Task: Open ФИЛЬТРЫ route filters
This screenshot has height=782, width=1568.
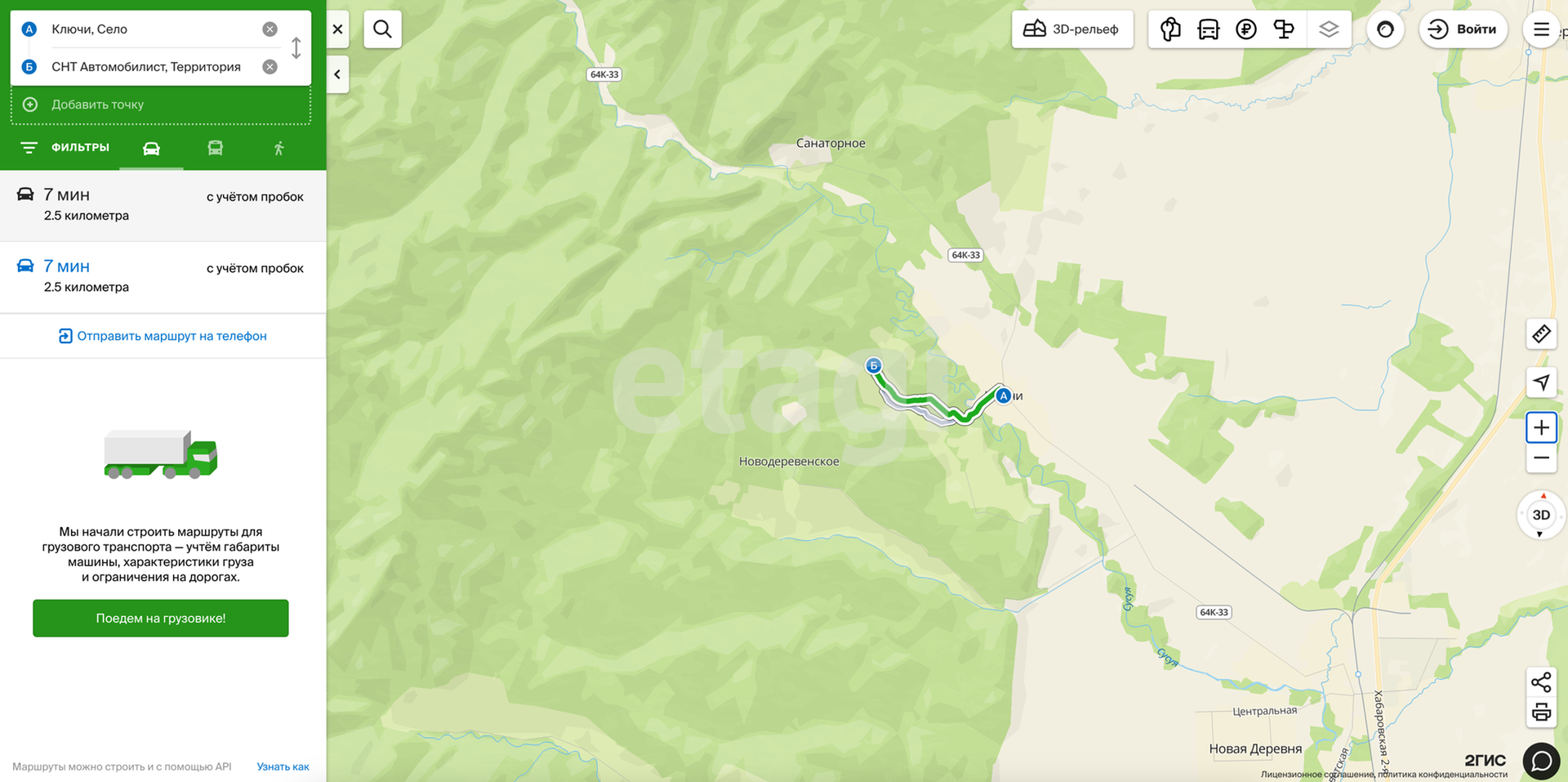Action: 65,147
